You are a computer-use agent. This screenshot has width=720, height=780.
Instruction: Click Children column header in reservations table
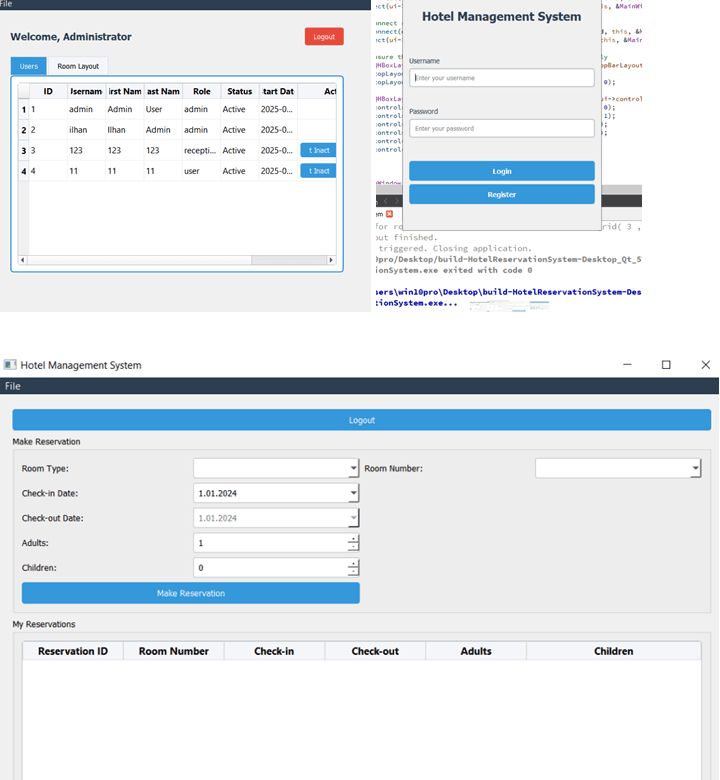click(x=614, y=651)
